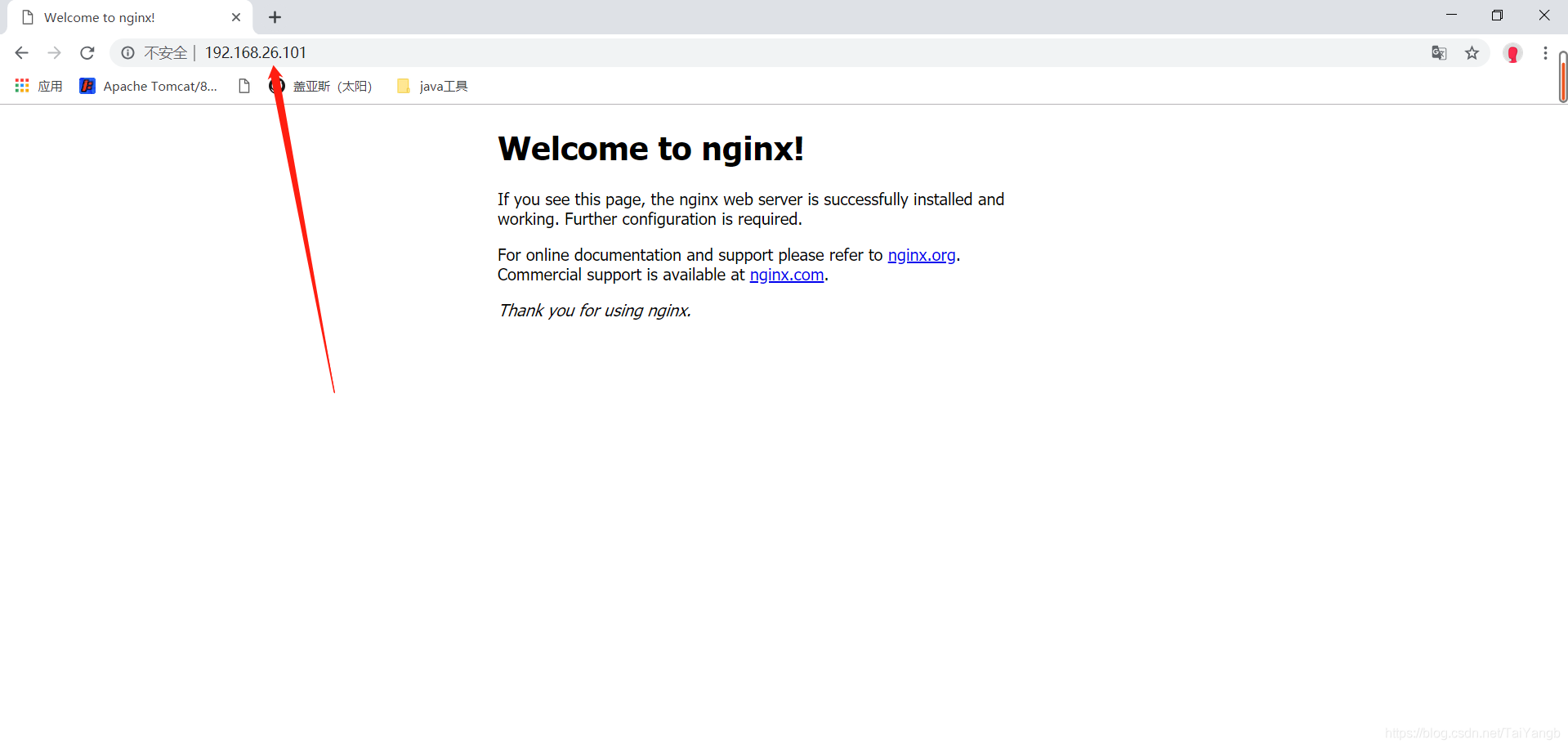Open the user profile avatar
The image size is (1568, 748).
coord(1512,53)
